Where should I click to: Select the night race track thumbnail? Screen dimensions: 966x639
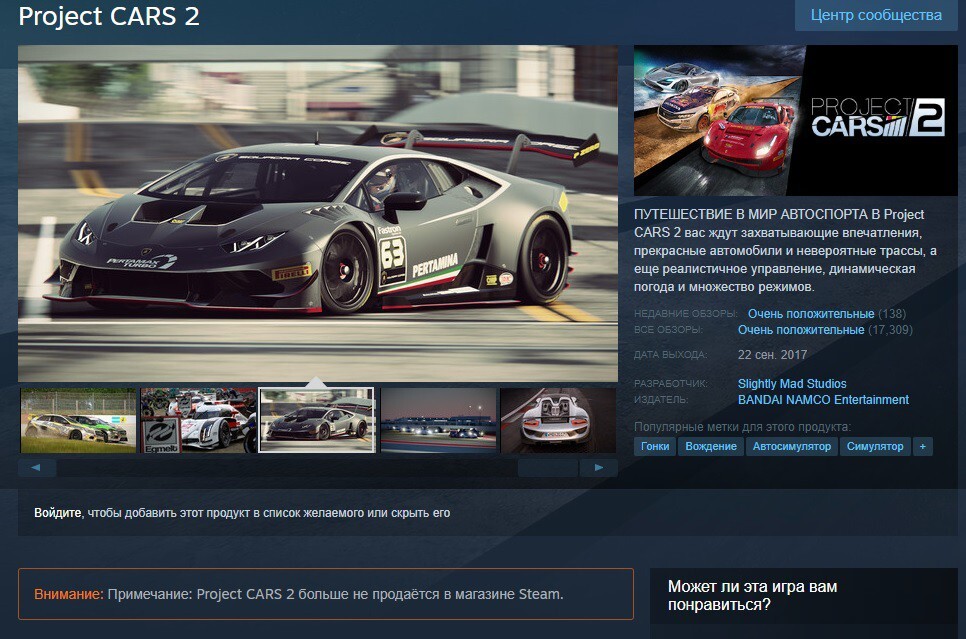tap(438, 420)
